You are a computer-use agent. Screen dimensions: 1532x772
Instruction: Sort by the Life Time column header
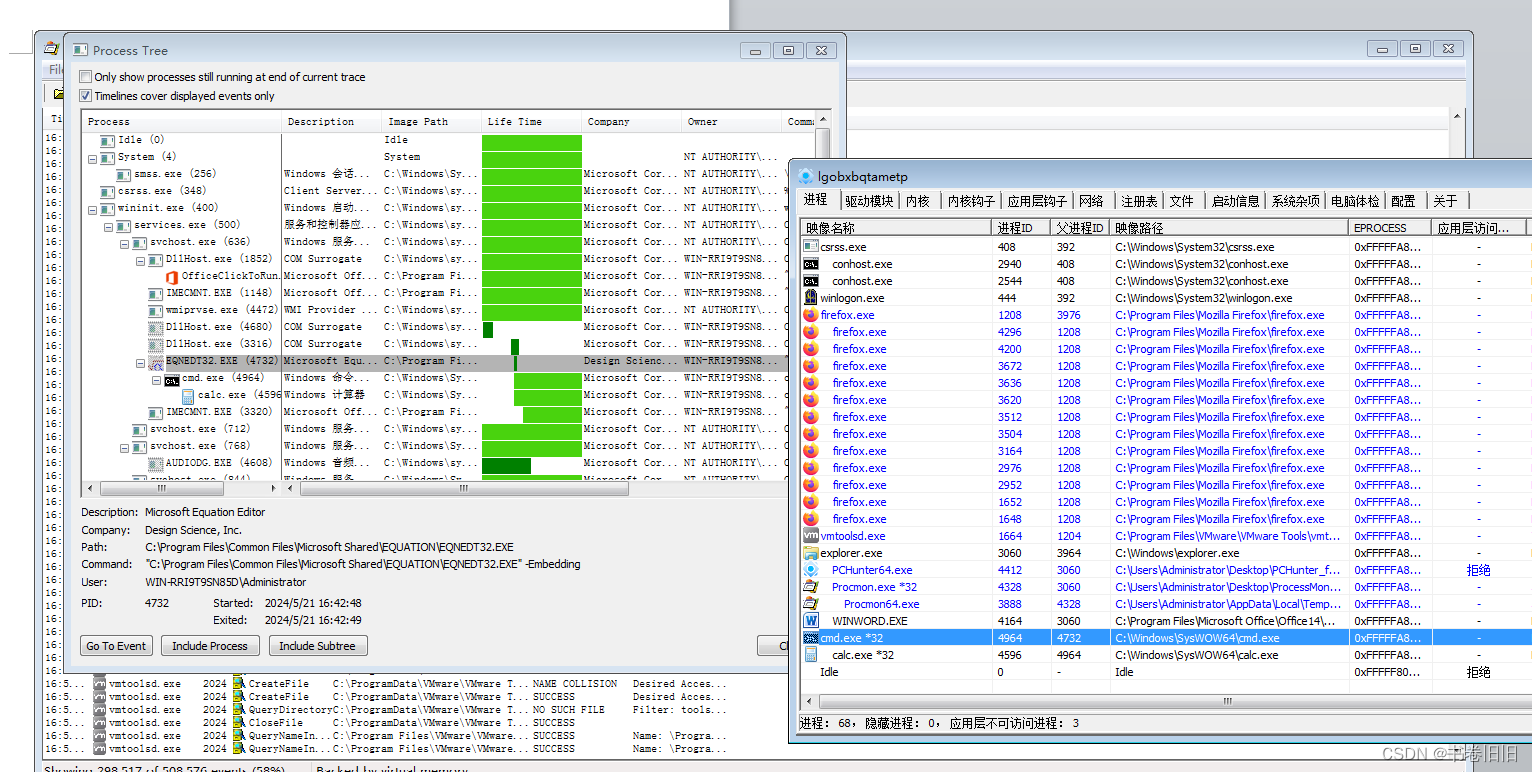[532, 122]
